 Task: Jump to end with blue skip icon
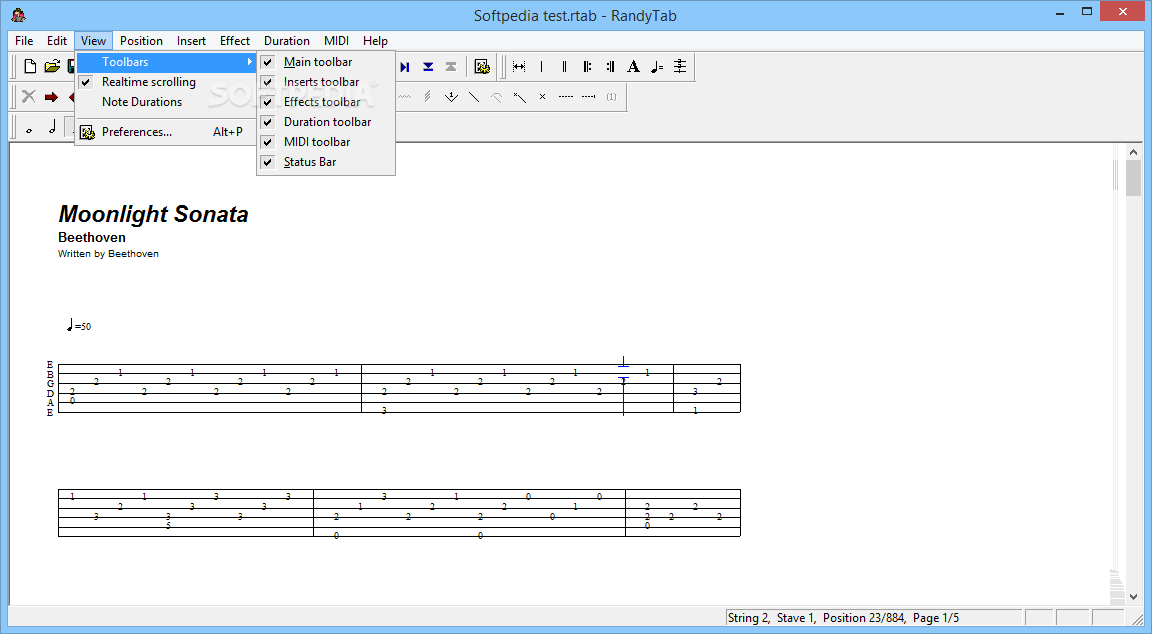(x=405, y=67)
